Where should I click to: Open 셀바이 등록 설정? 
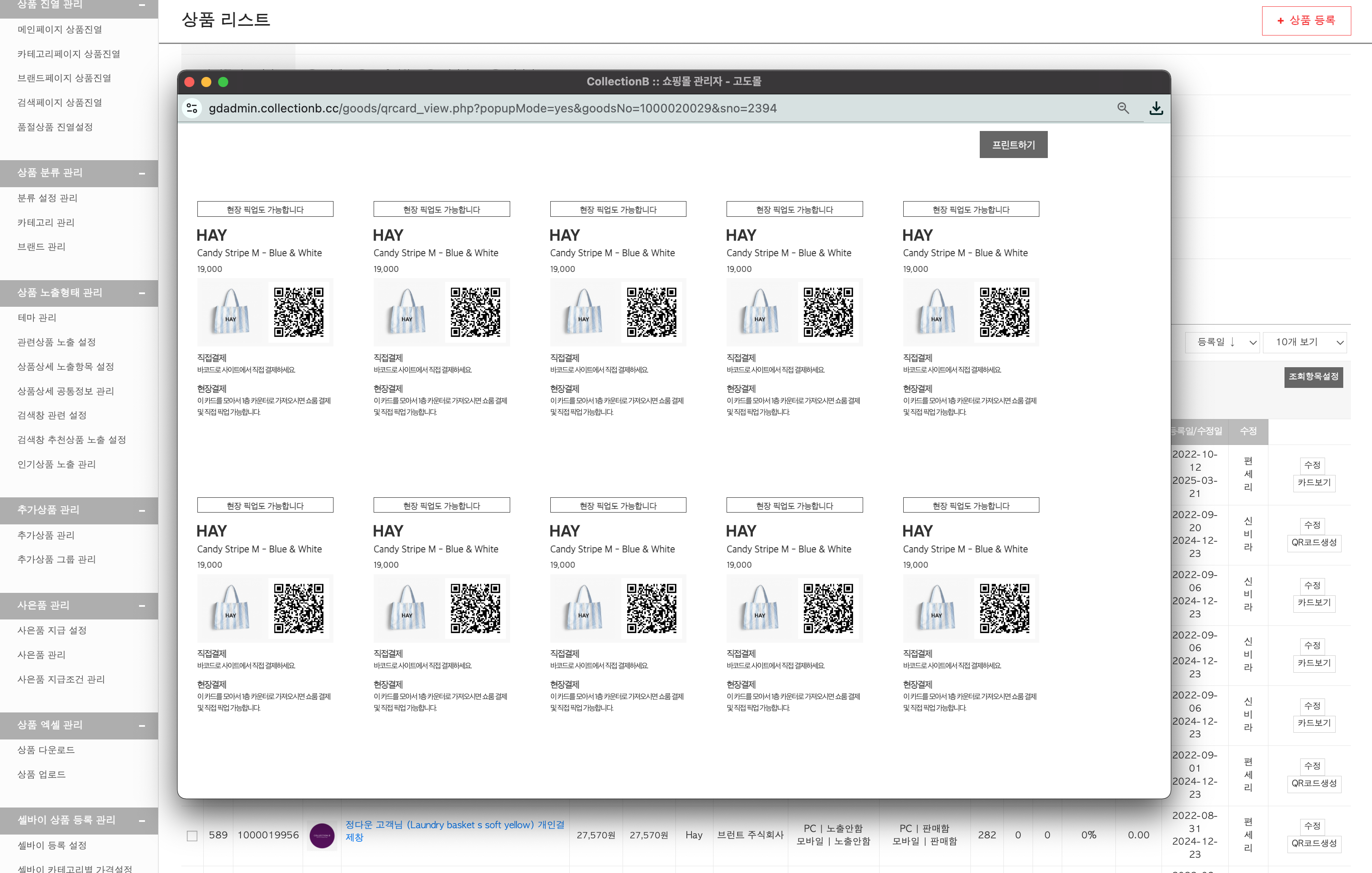[52, 846]
